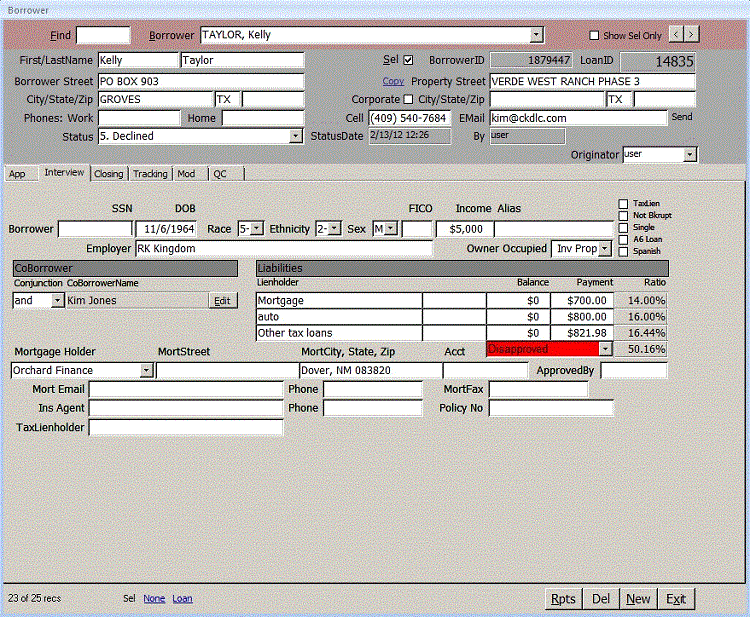Open the Originator dropdown
Screen dimensions: 750x617
click(690, 155)
